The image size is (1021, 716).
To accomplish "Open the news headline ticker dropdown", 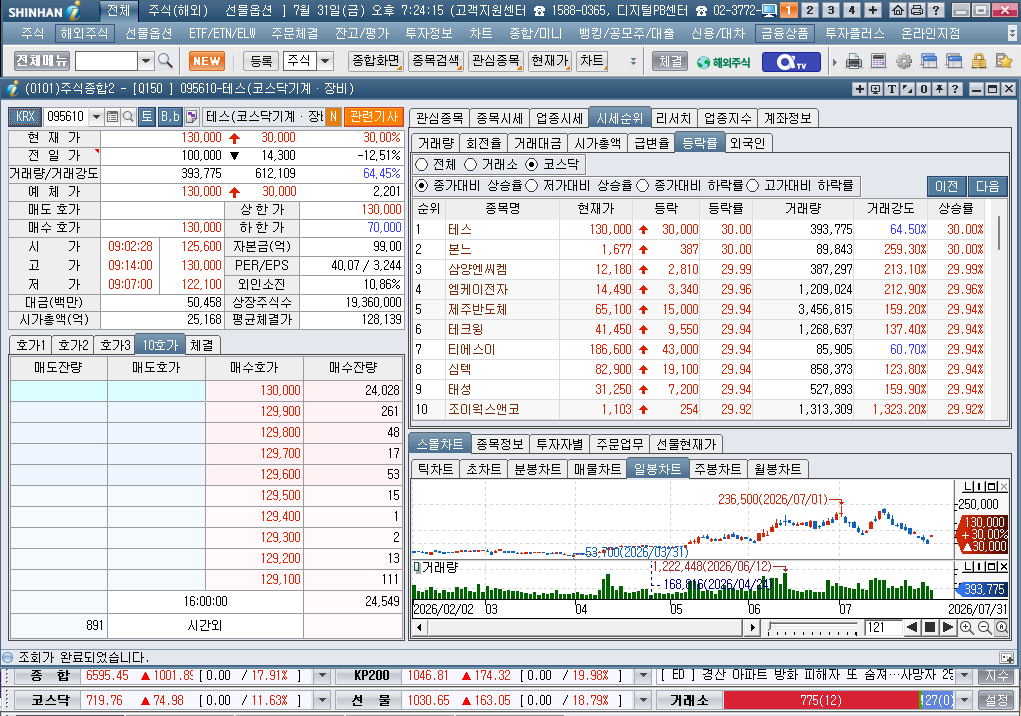I will (964, 676).
